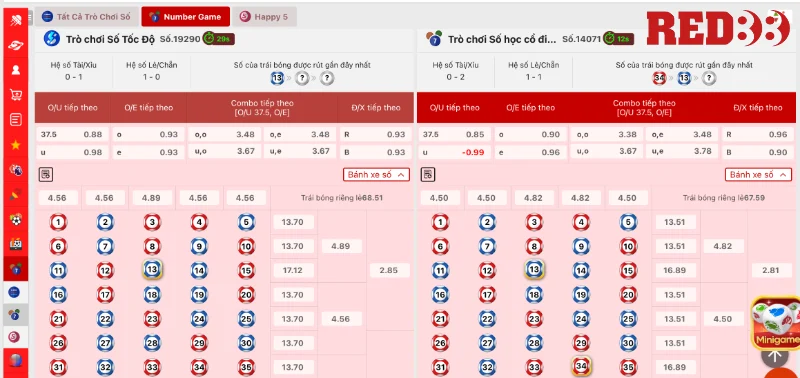800x378 pixels.
Task: Open bet list icon in Tốc Độ game
Action: pyautogui.click(x=46, y=174)
